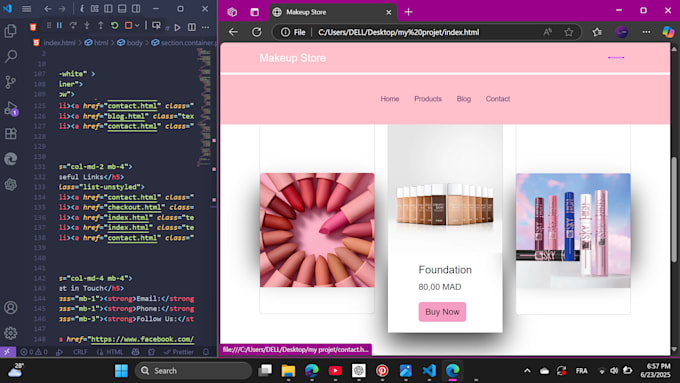Open Read Aloud in address bar
The height and width of the screenshot is (383, 680).
(548, 32)
